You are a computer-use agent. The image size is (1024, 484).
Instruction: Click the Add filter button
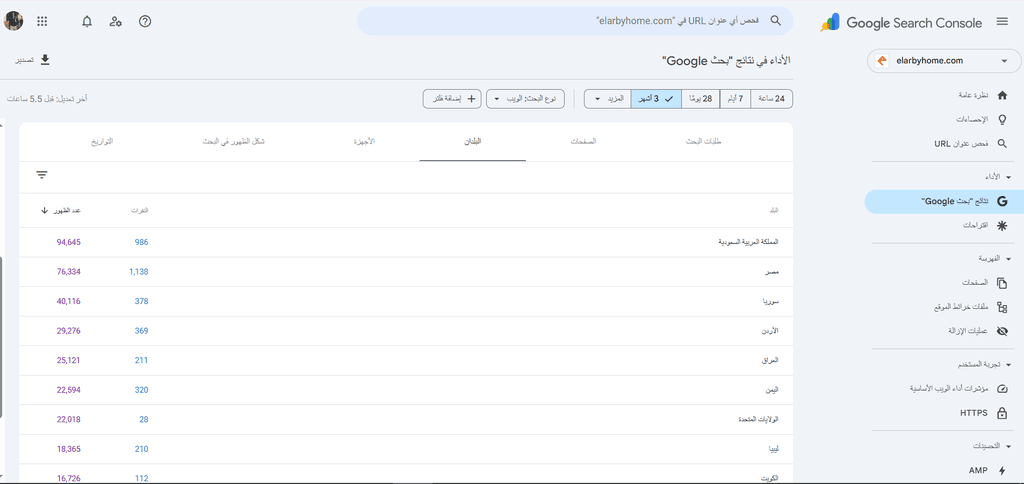pos(453,99)
